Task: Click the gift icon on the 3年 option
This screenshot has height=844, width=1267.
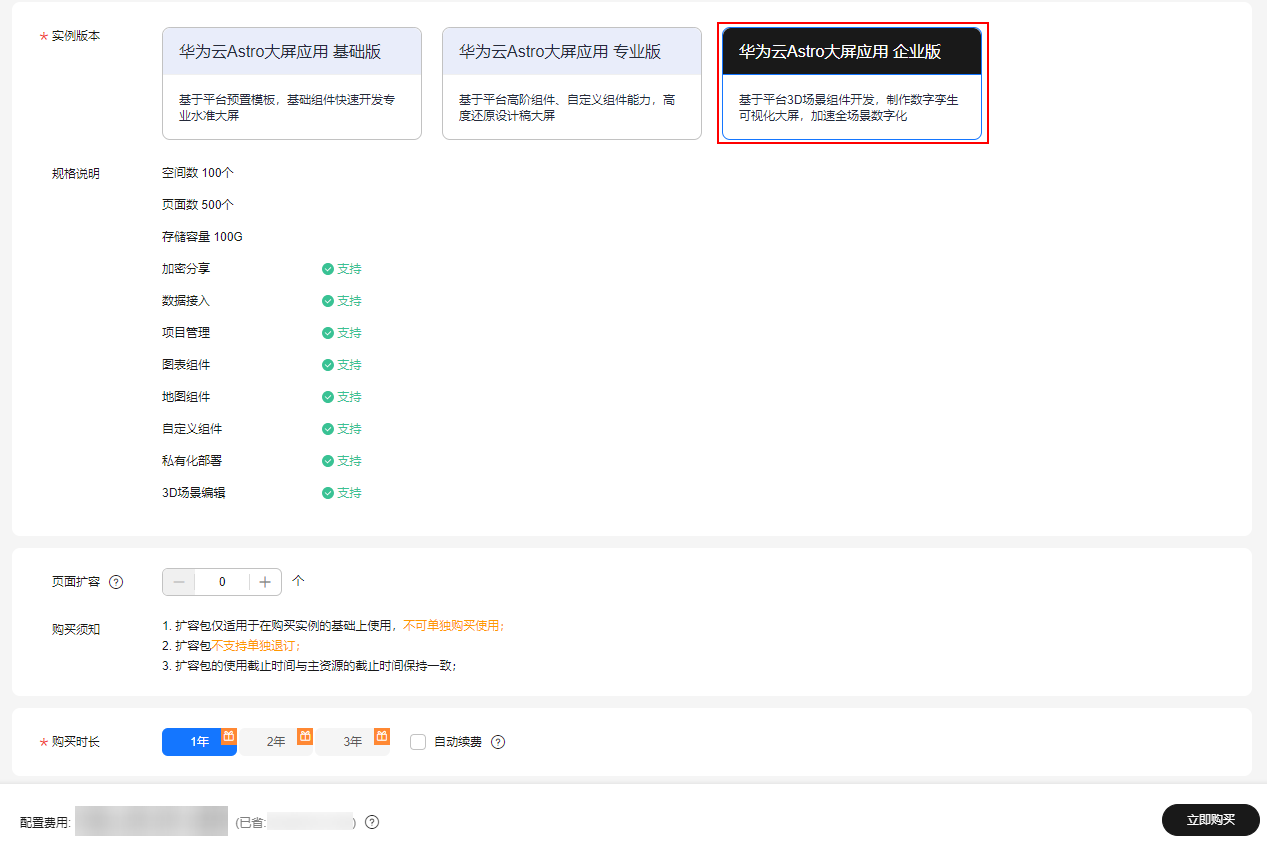Action: click(382, 736)
